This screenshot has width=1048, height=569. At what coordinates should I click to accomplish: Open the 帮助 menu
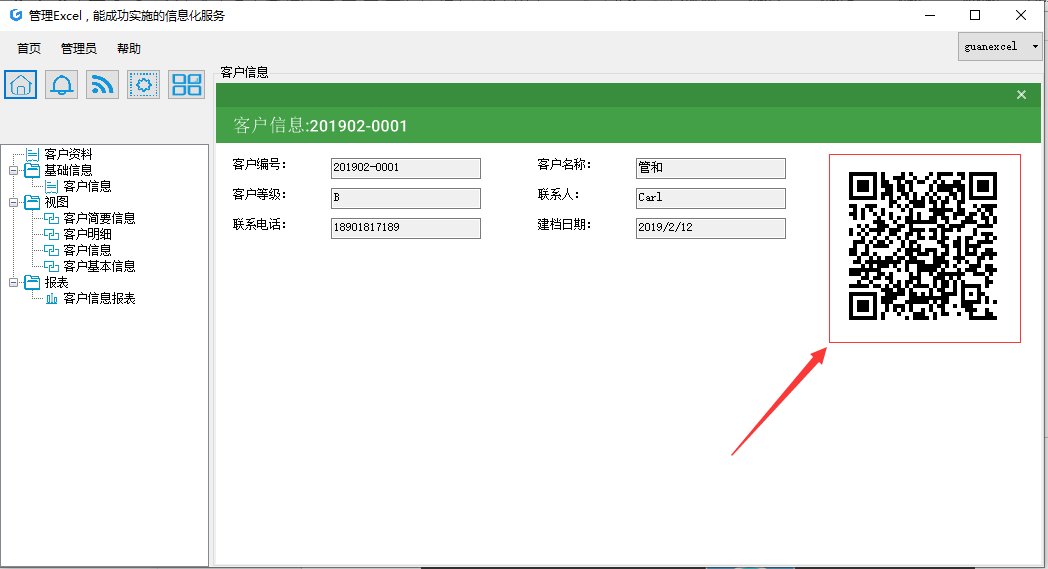[x=129, y=48]
